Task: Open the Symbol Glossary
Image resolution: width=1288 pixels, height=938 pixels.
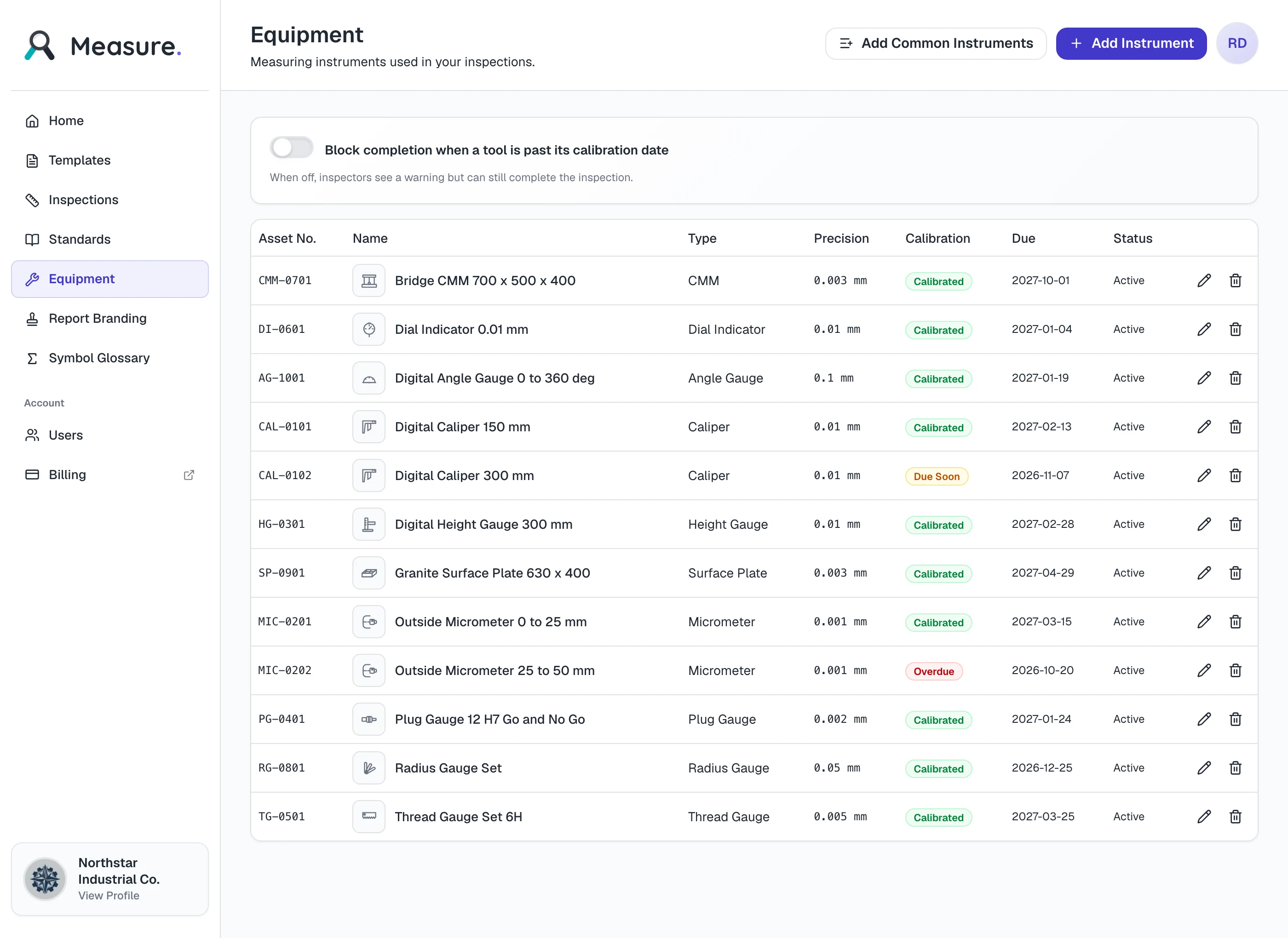Action: (109, 358)
